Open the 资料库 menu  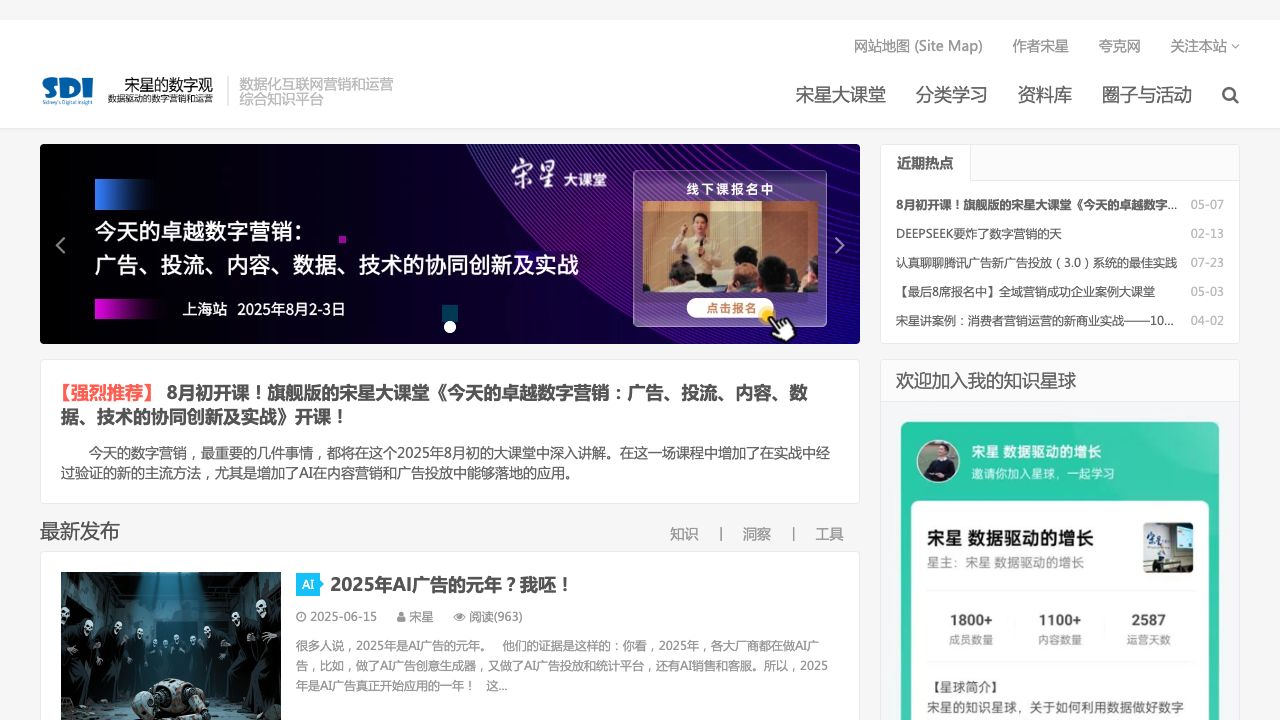click(1044, 95)
